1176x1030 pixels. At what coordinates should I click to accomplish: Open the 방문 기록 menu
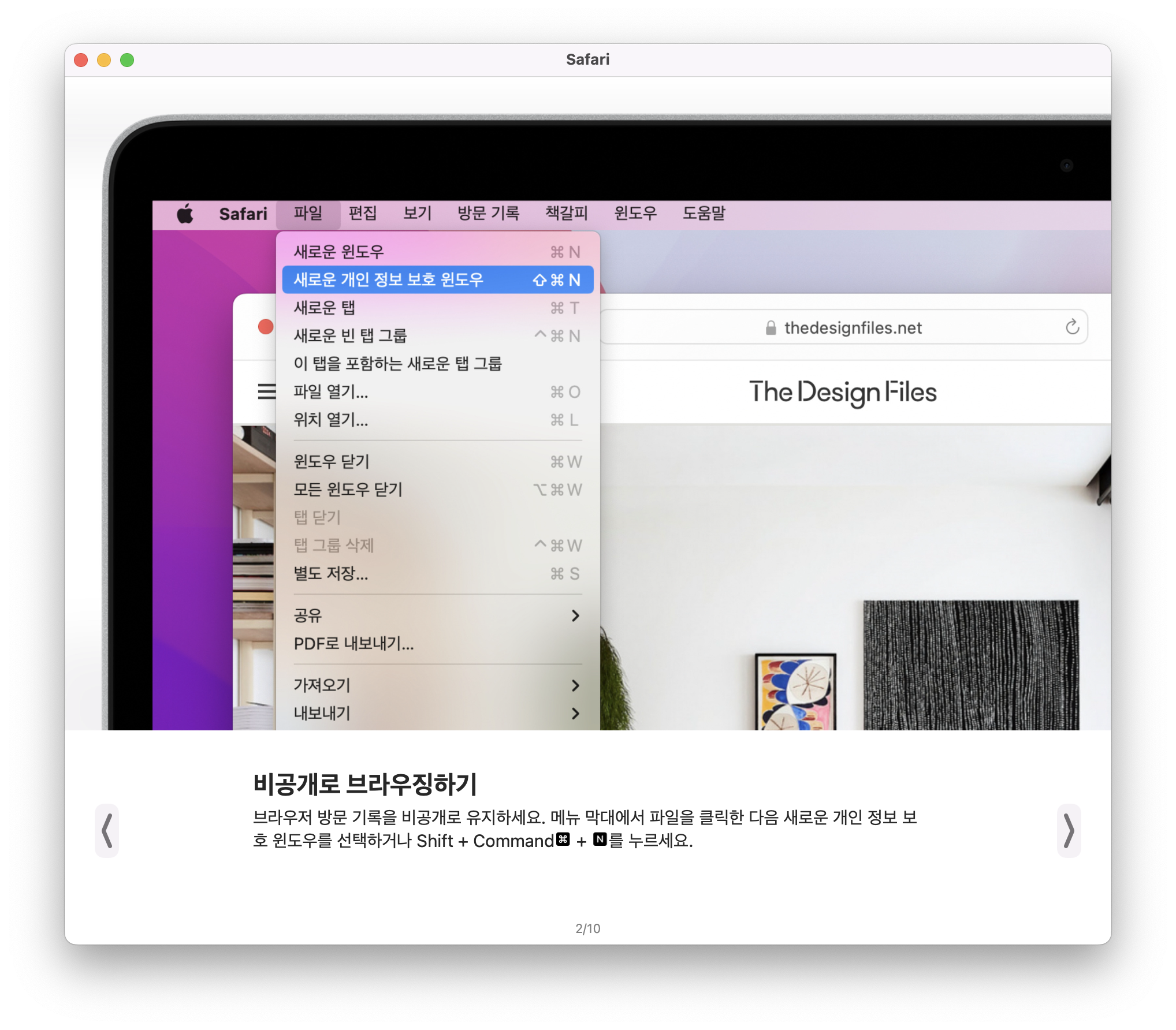(x=488, y=214)
